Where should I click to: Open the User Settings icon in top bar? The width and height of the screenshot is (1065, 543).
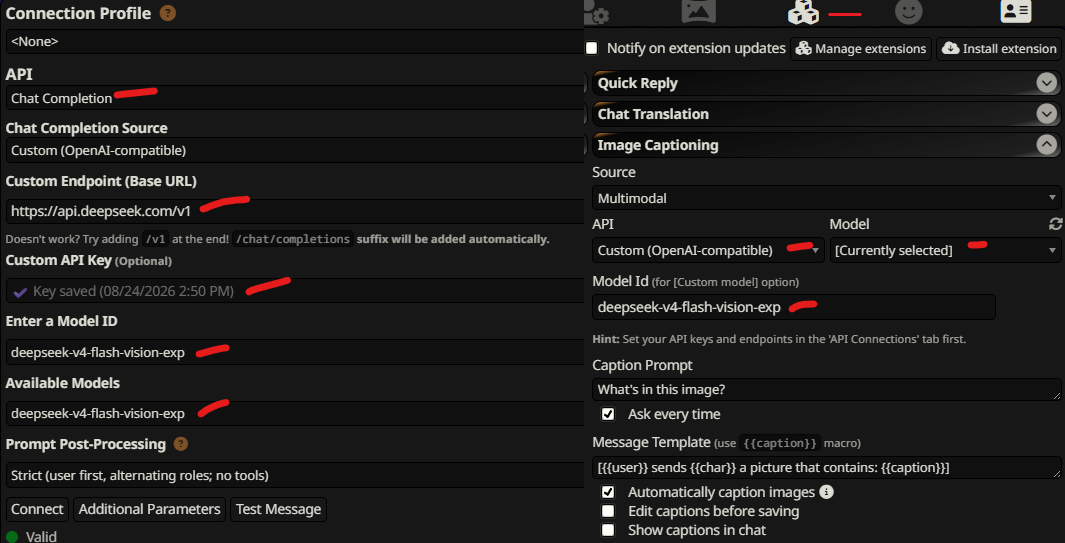pos(596,13)
